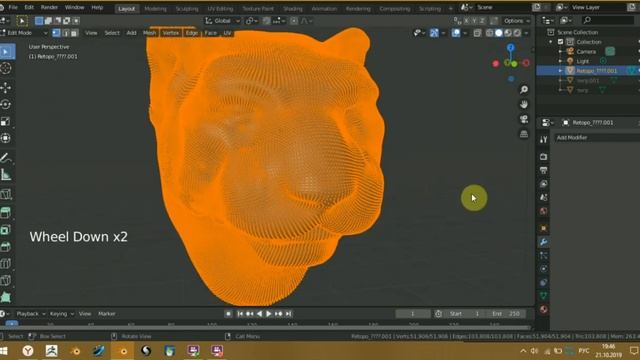This screenshot has height=360, width=640.
Task: Open the Global orientation dropdown
Action: pos(223,21)
